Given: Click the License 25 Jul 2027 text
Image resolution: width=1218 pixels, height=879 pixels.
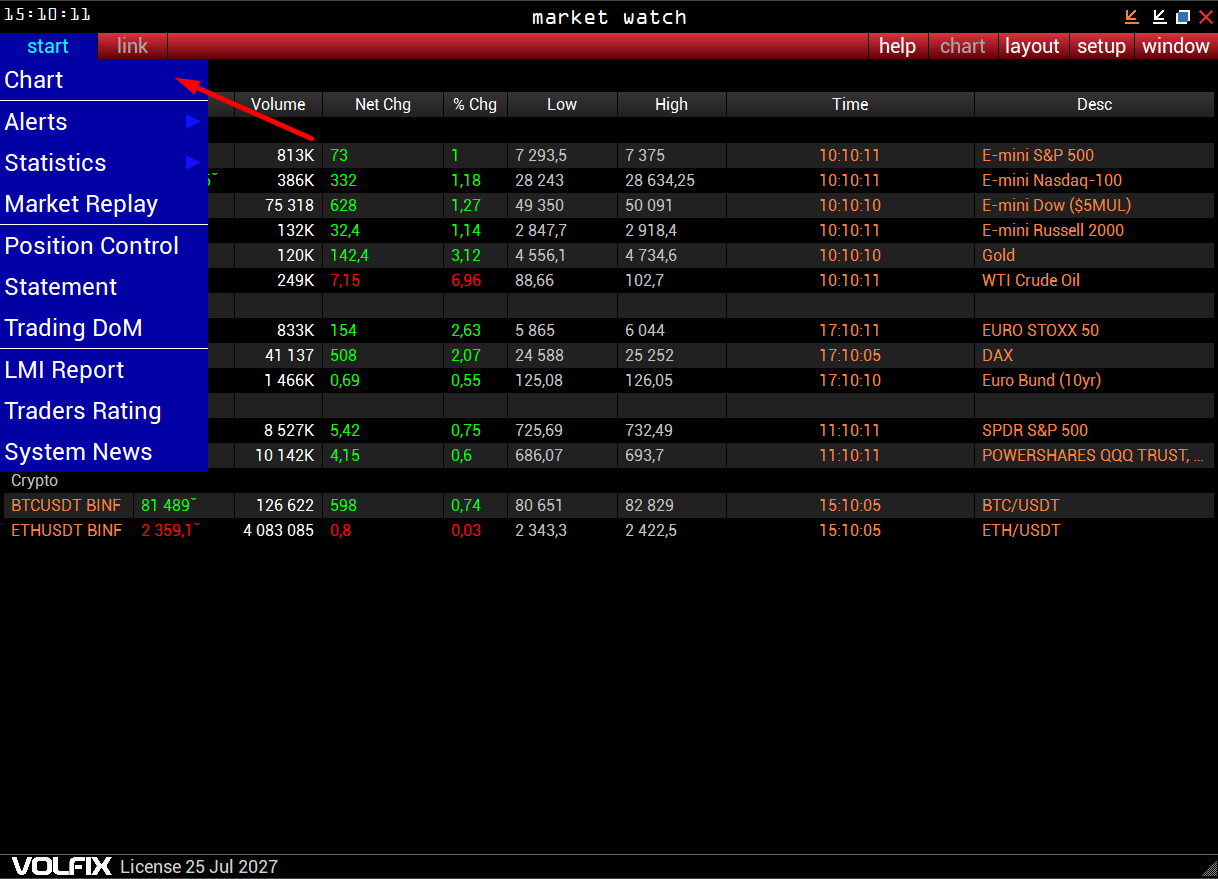Looking at the screenshot, I should click(x=199, y=867).
